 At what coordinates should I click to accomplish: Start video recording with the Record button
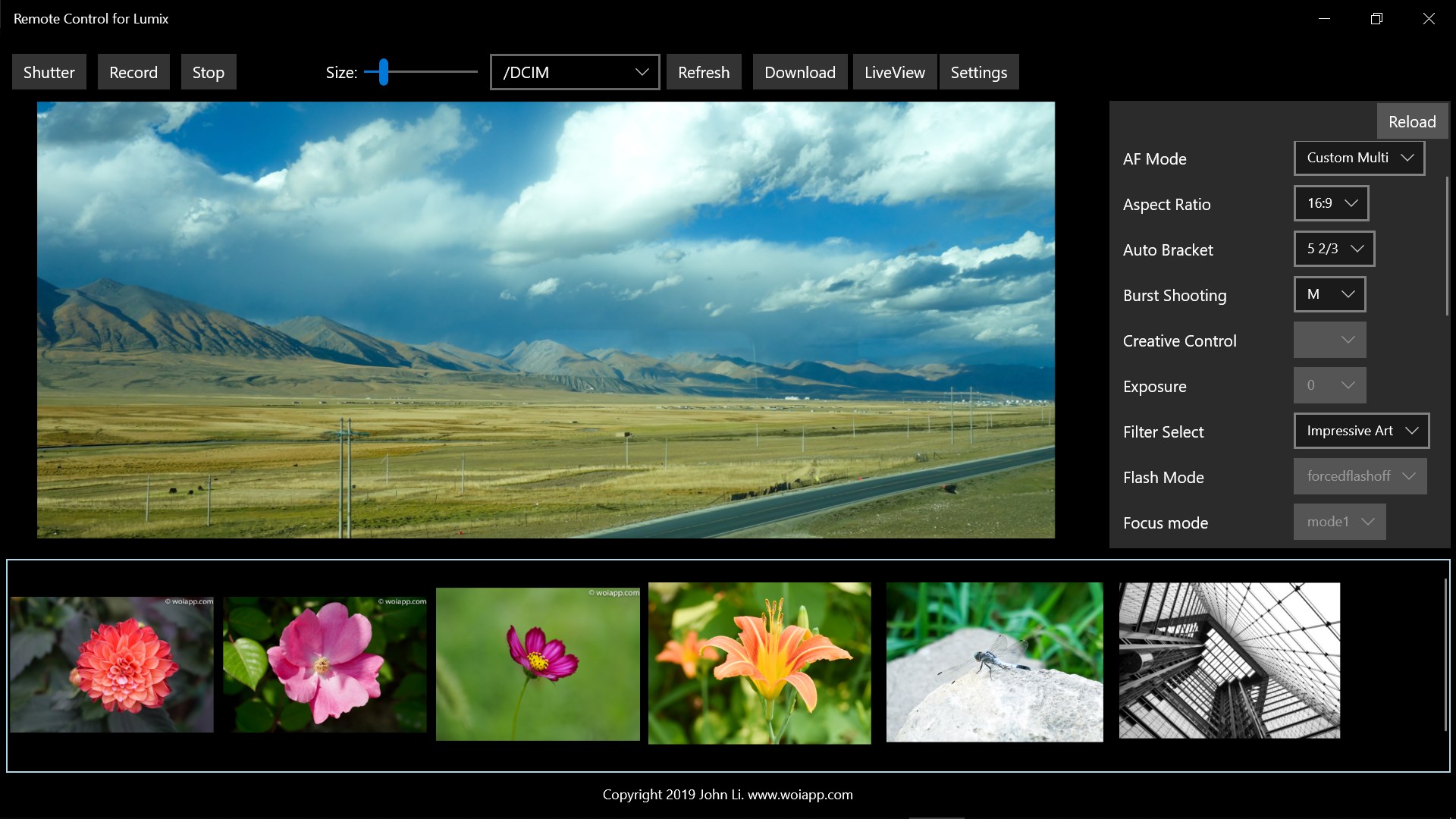pos(133,71)
